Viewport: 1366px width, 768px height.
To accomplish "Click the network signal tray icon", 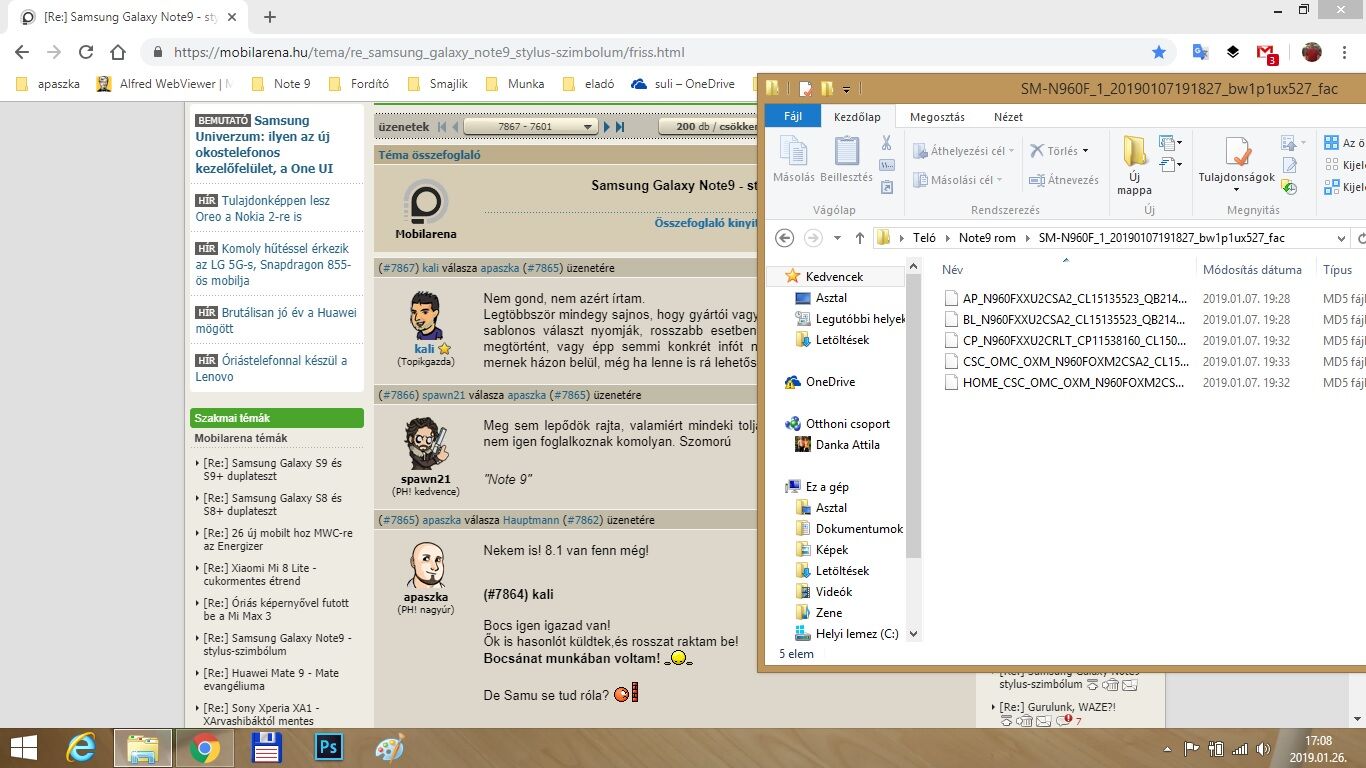I will coord(1240,748).
